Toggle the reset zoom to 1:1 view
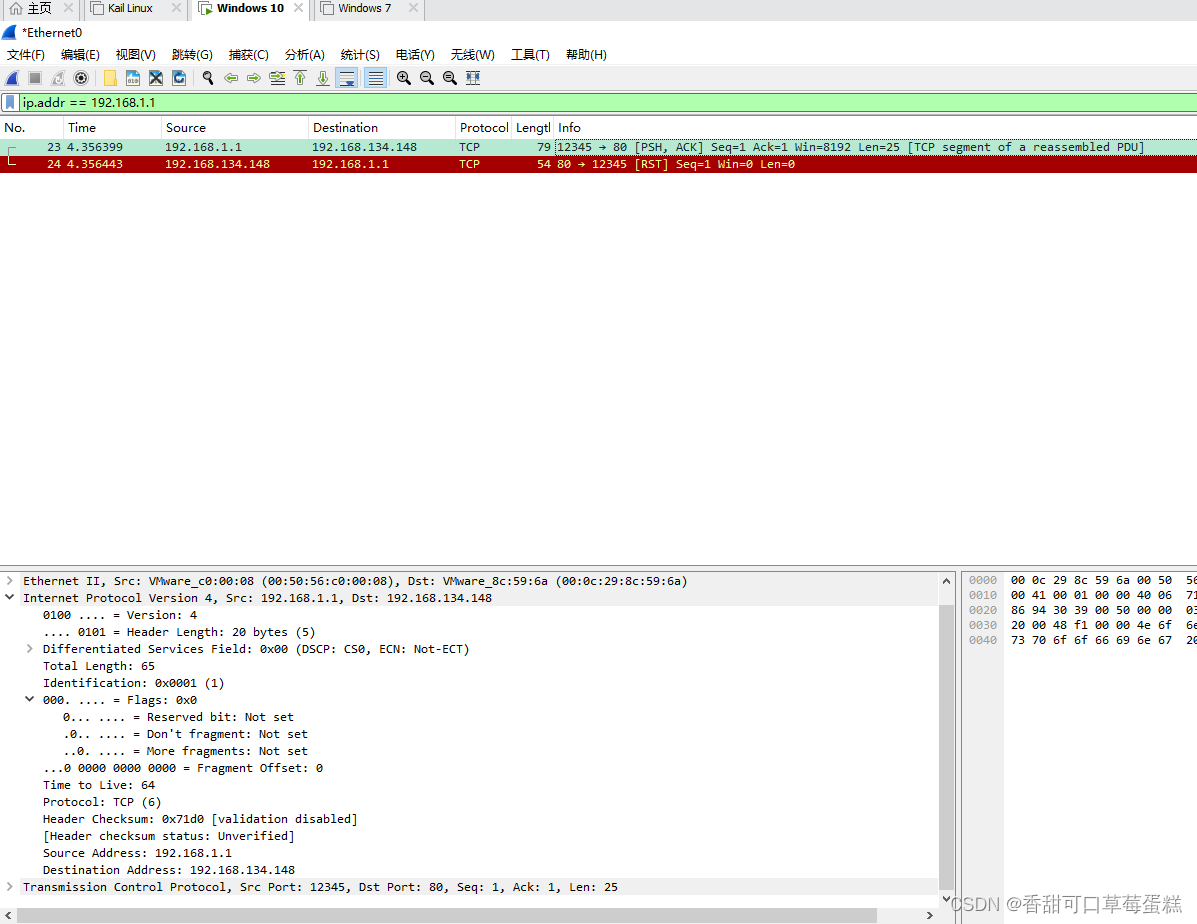The width and height of the screenshot is (1197, 924). click(x=449, y=78)
